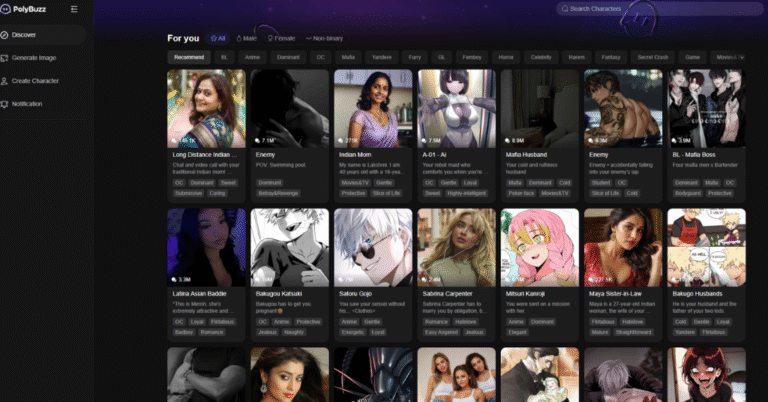Click the Submissive tag on Long Distance Indian
The width and height of the screenshot is (768, 402).
point(189,193)
